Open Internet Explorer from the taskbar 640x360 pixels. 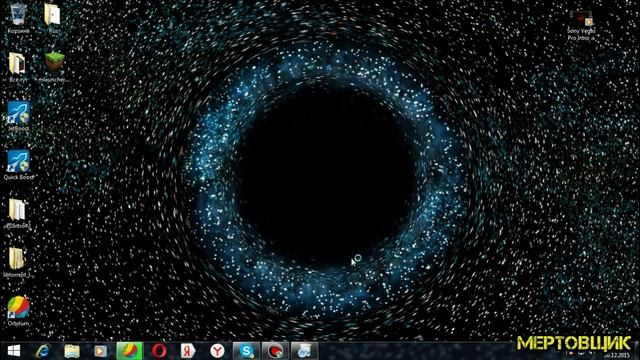(42, 351)
